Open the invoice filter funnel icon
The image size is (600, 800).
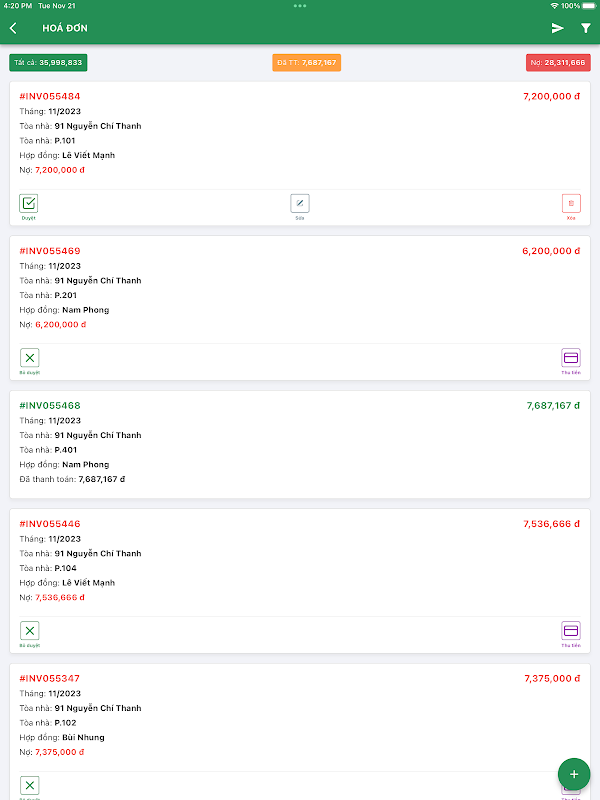pos(586,28)
